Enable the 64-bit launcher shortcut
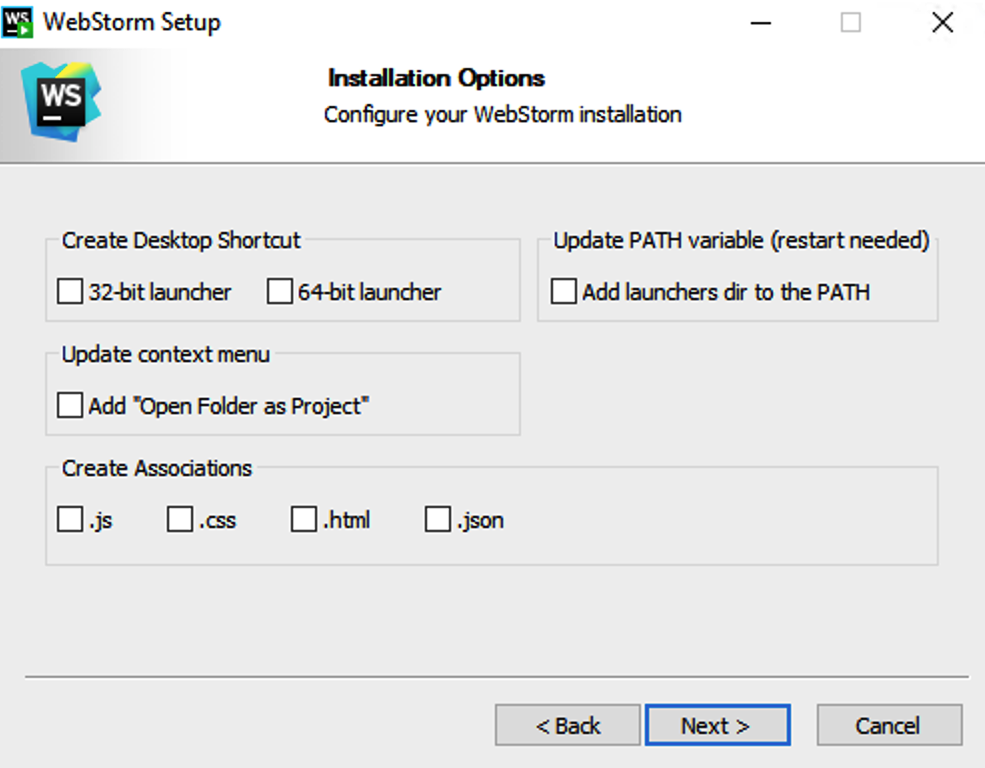 pos(278,291)
